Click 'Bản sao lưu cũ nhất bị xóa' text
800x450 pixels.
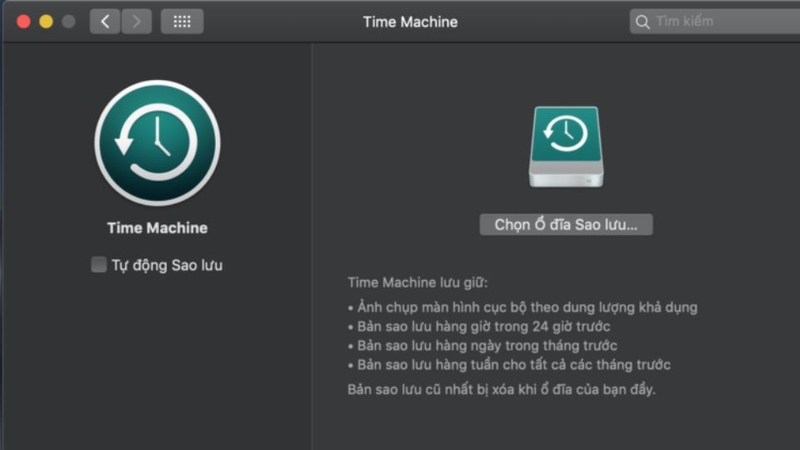point(502,389)
